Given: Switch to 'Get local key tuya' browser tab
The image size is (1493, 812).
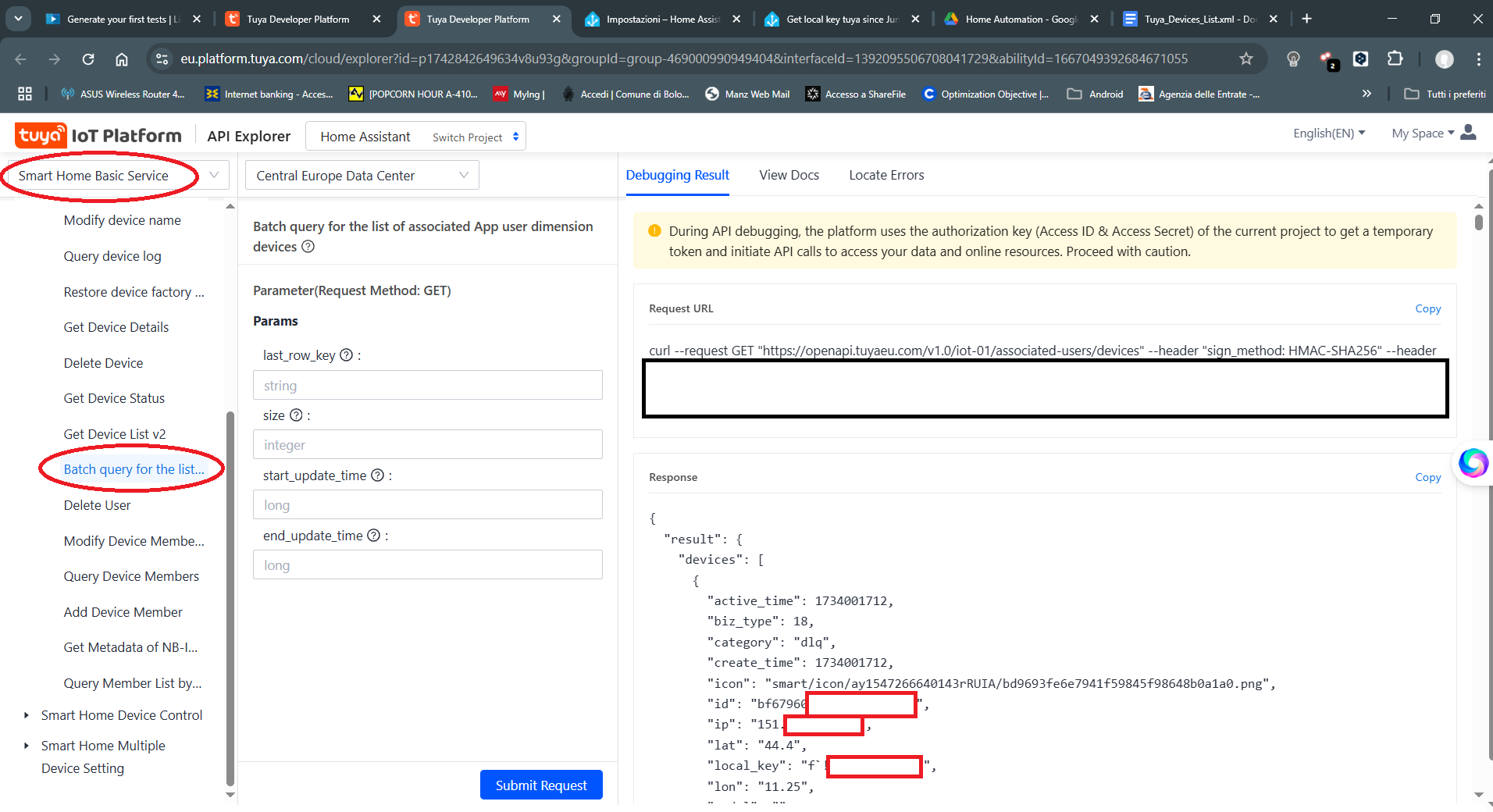Looking at the screenshot, I should pyautogui.click(x=842, y=19).
